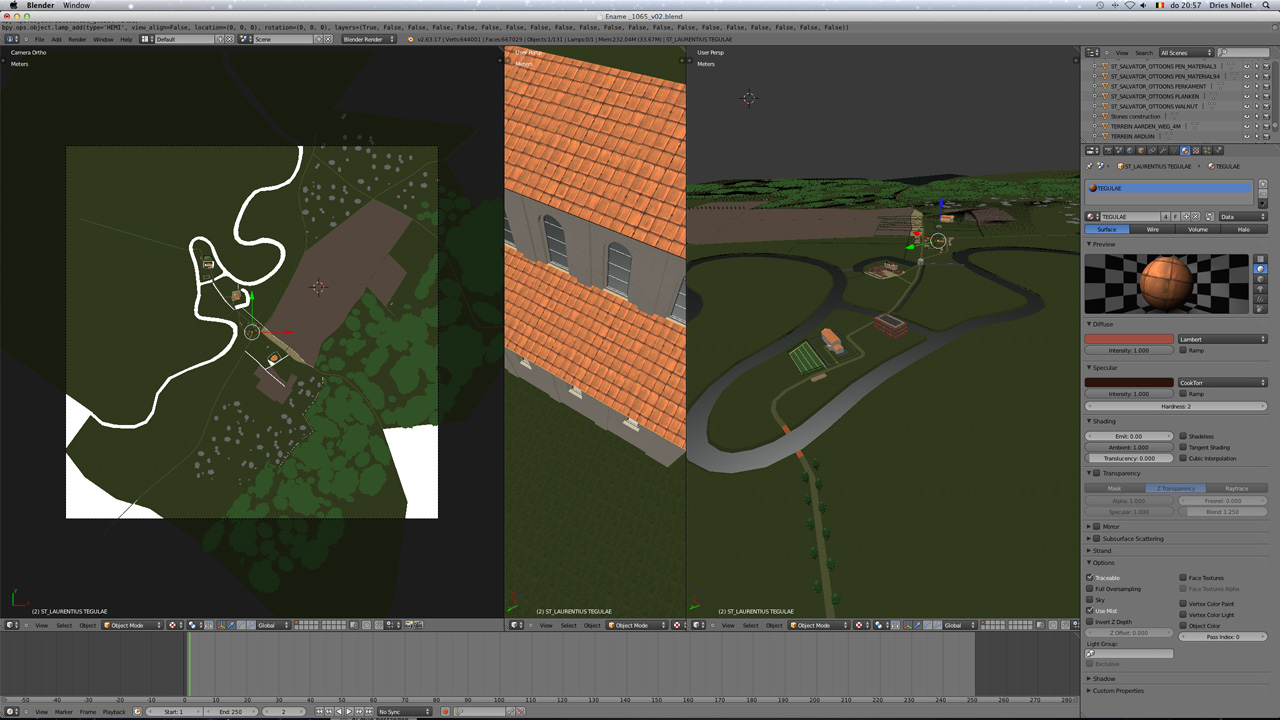
Task: Open the Lambert diffuse shader dropdown
Action: click(1222, 339)
